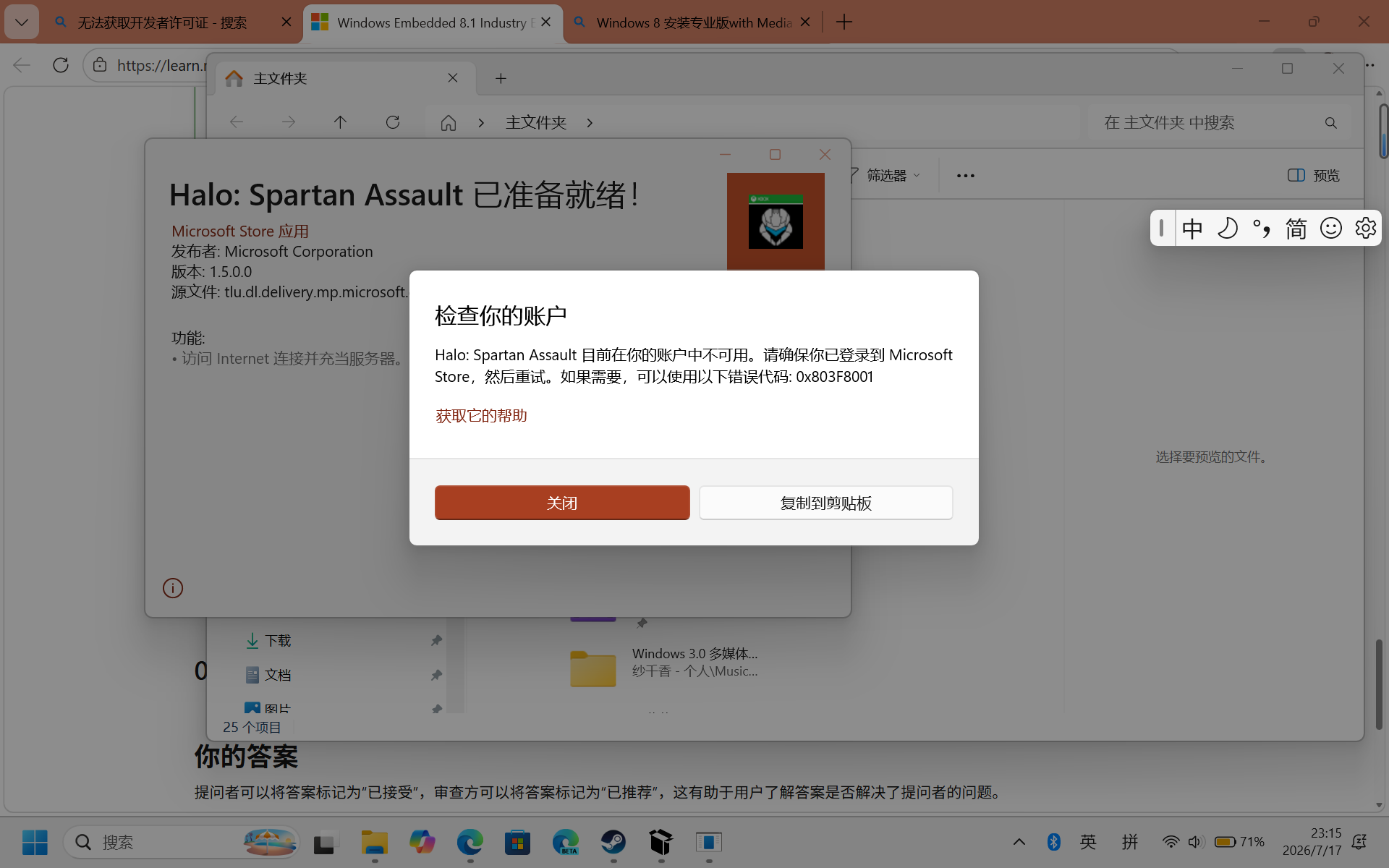Unpin 文档 using its pin icon
The image size is (1389, 868).
coord(436,675)
